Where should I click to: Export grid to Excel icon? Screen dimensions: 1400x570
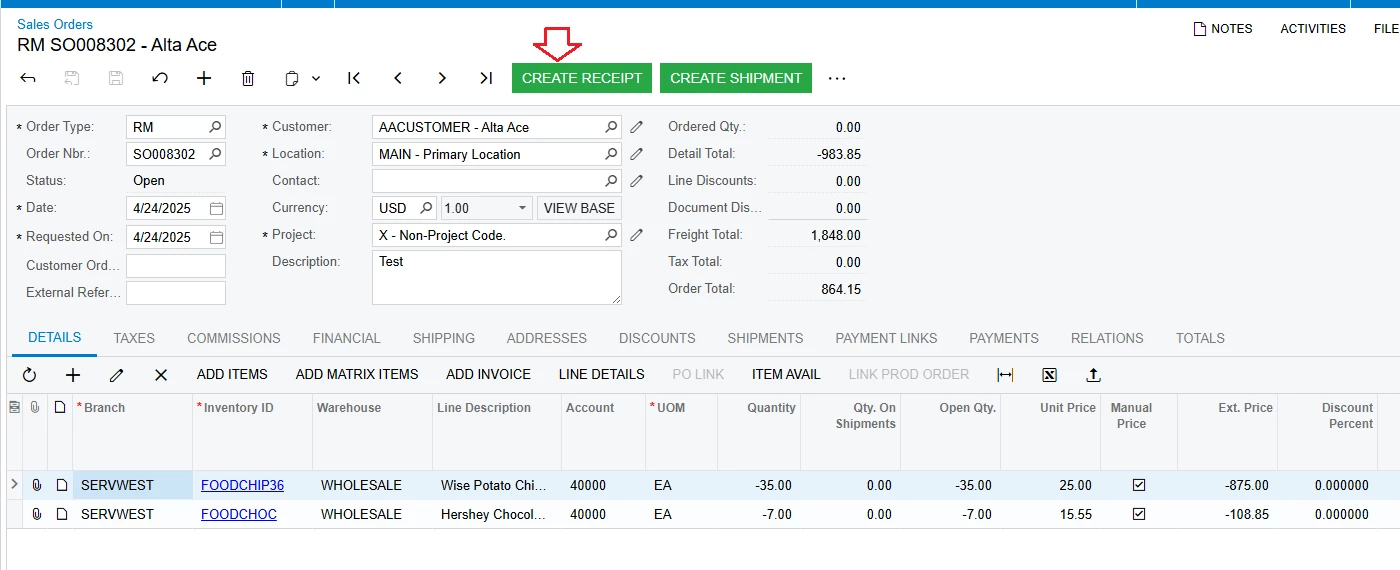pyautogui.click(x=1049, y=375)
